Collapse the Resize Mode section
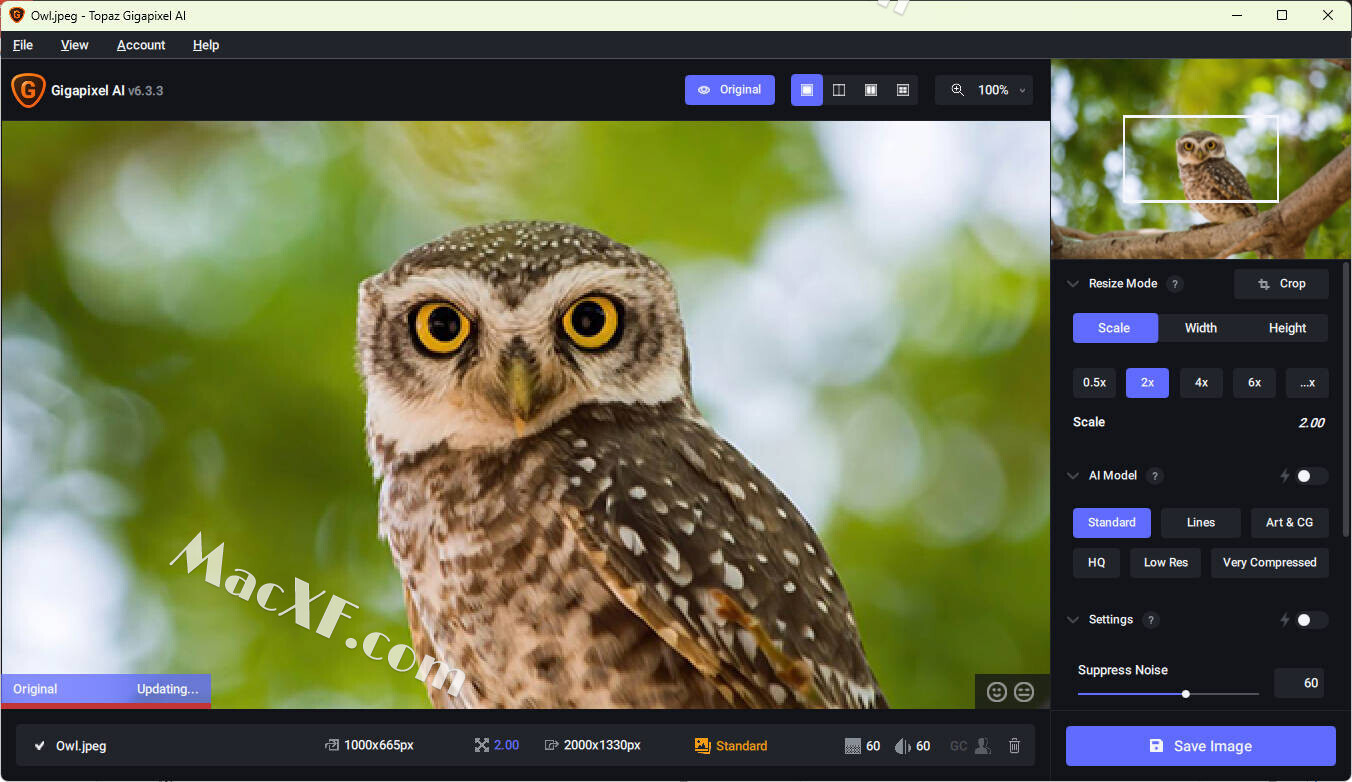Viewport: 1352px width, 782px height. click(x=1073, y=284)
